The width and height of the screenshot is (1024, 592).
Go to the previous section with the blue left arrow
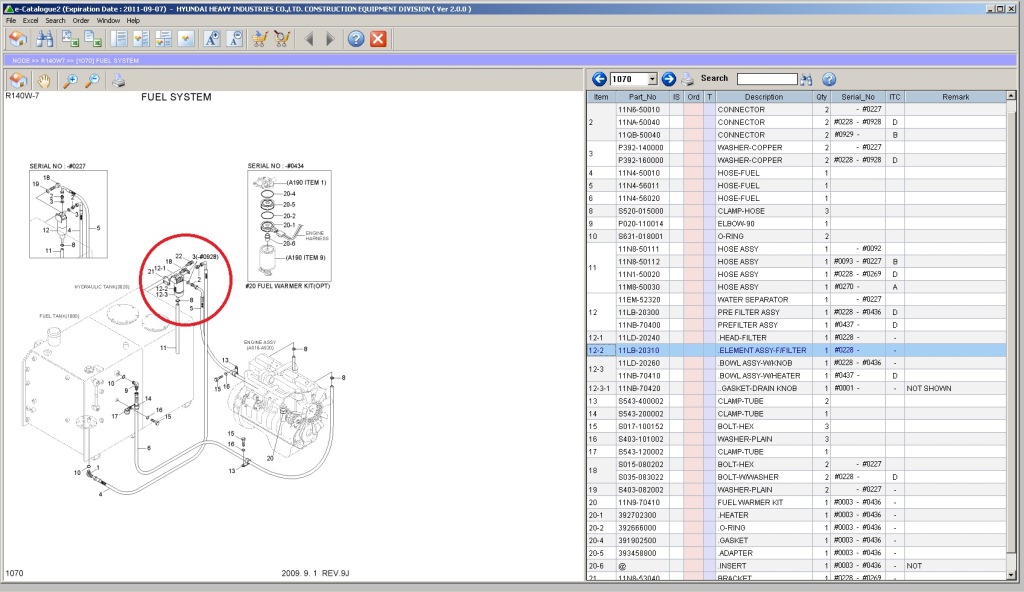[x=599, y=78]
